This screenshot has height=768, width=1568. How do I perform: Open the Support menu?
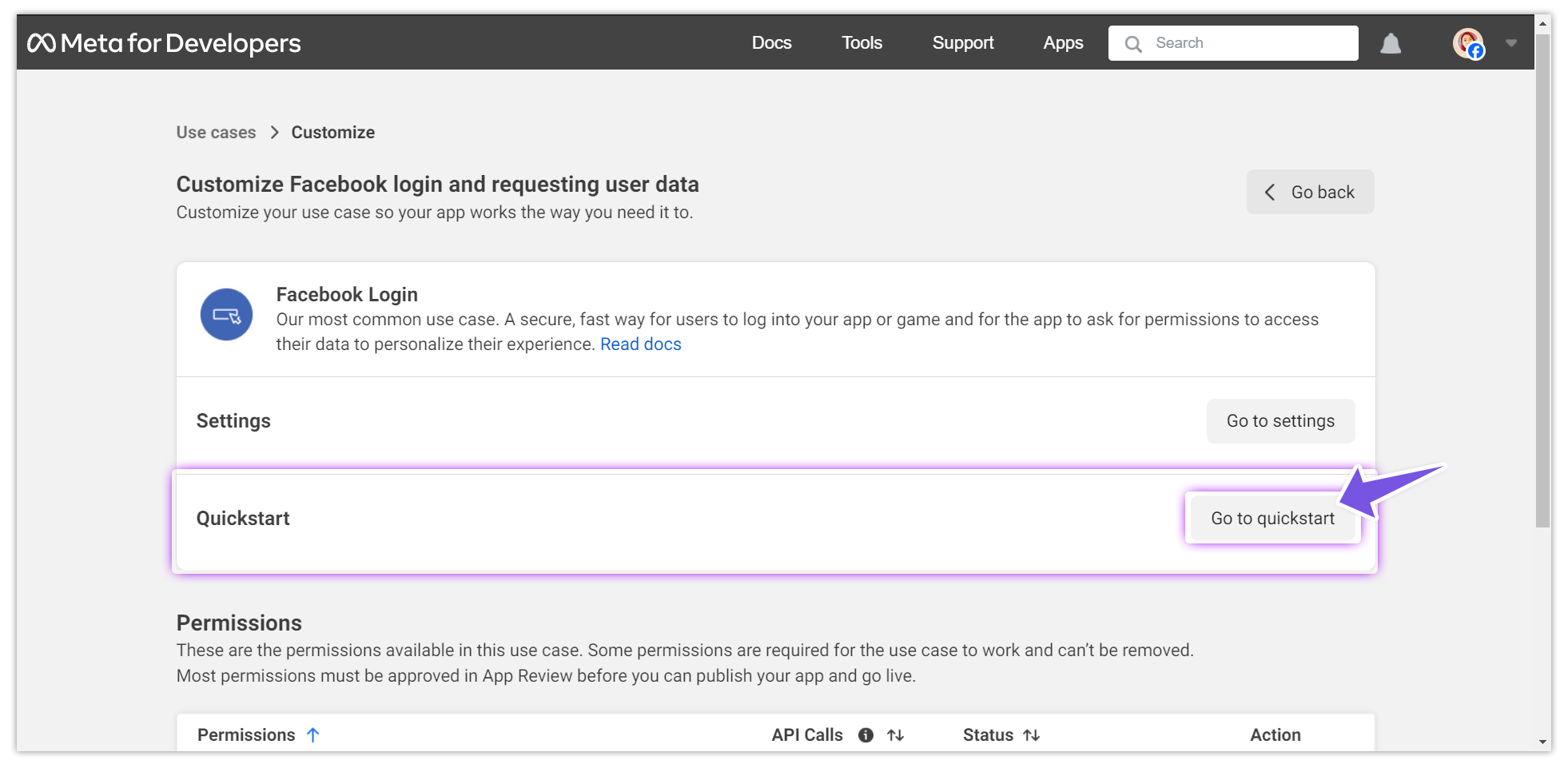(x=962, y=43)
